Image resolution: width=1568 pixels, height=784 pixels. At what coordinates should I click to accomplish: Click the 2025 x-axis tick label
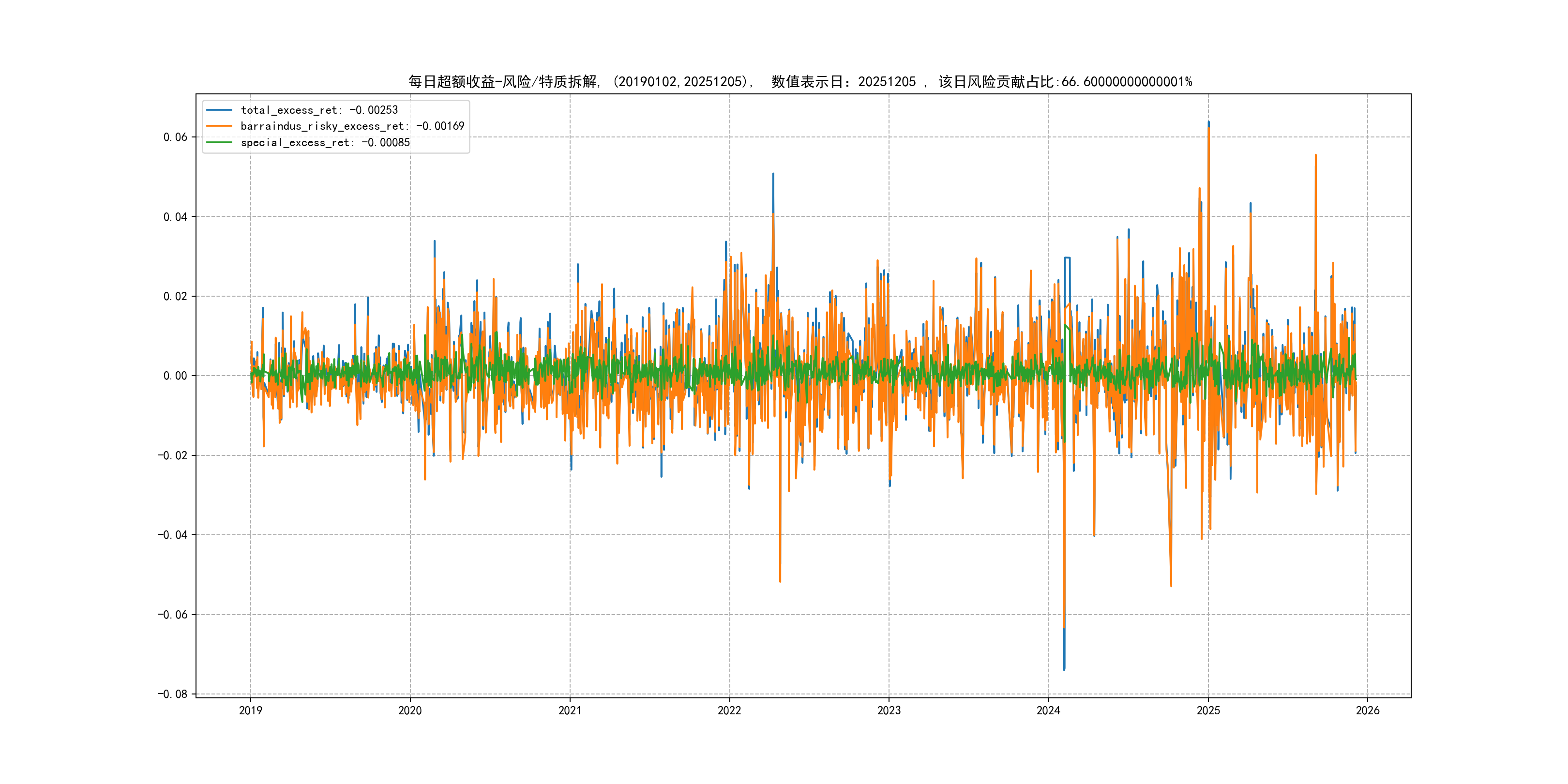tap(1208, 710)
